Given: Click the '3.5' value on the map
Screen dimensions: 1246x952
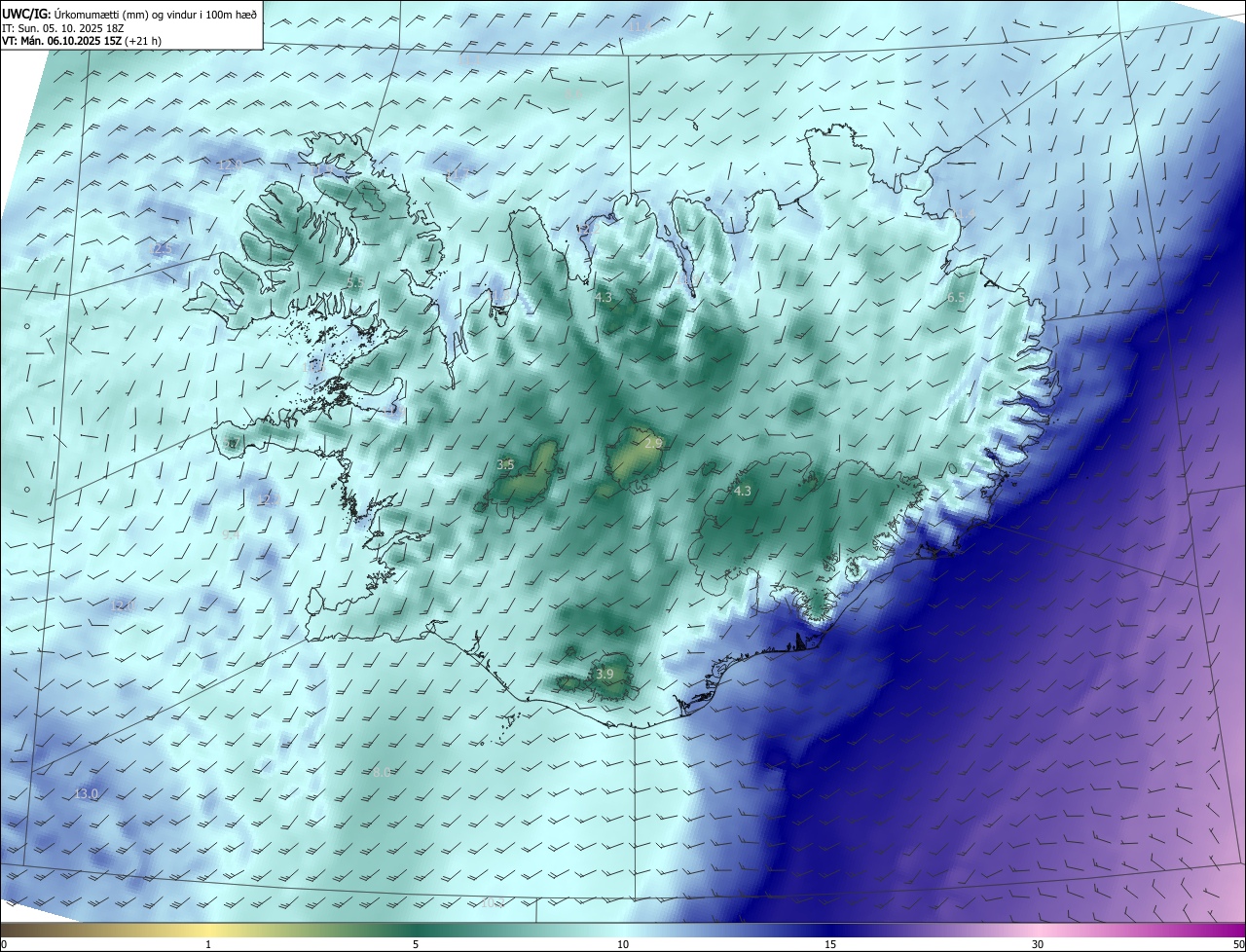Looking at the screenshot, I should coord(505,465).
